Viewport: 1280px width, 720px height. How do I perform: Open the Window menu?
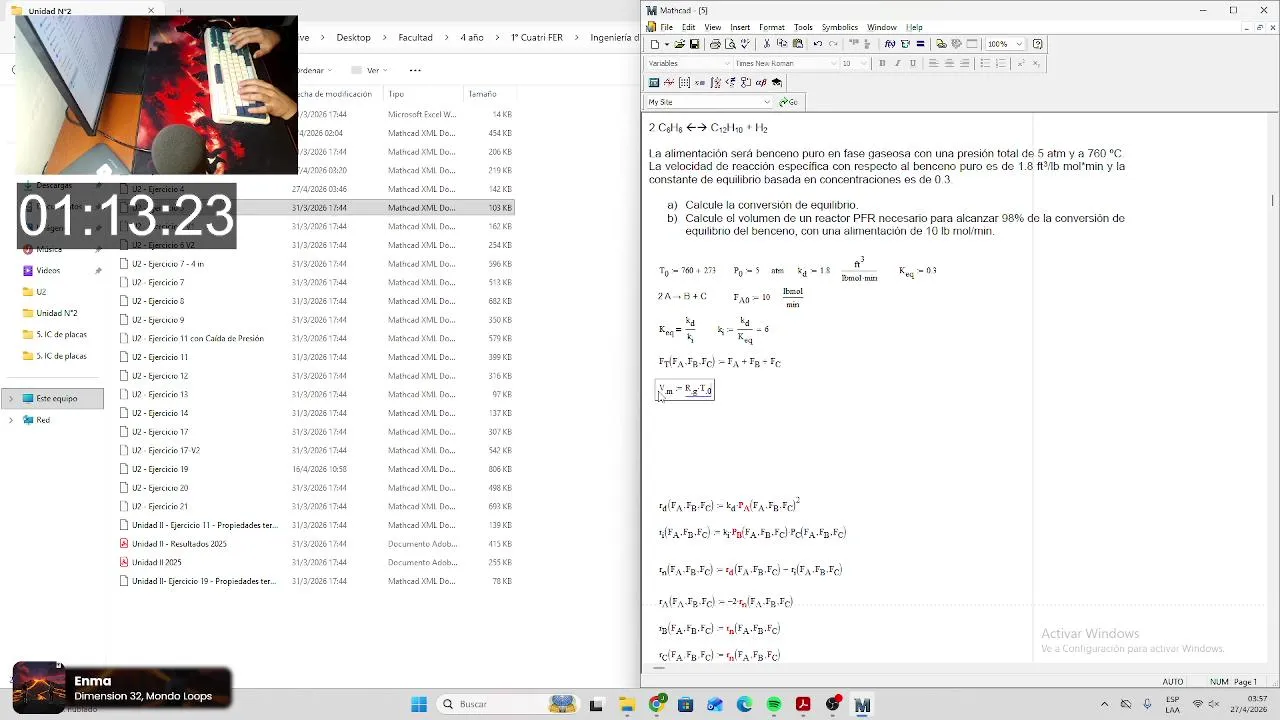(x=881, y=27)
